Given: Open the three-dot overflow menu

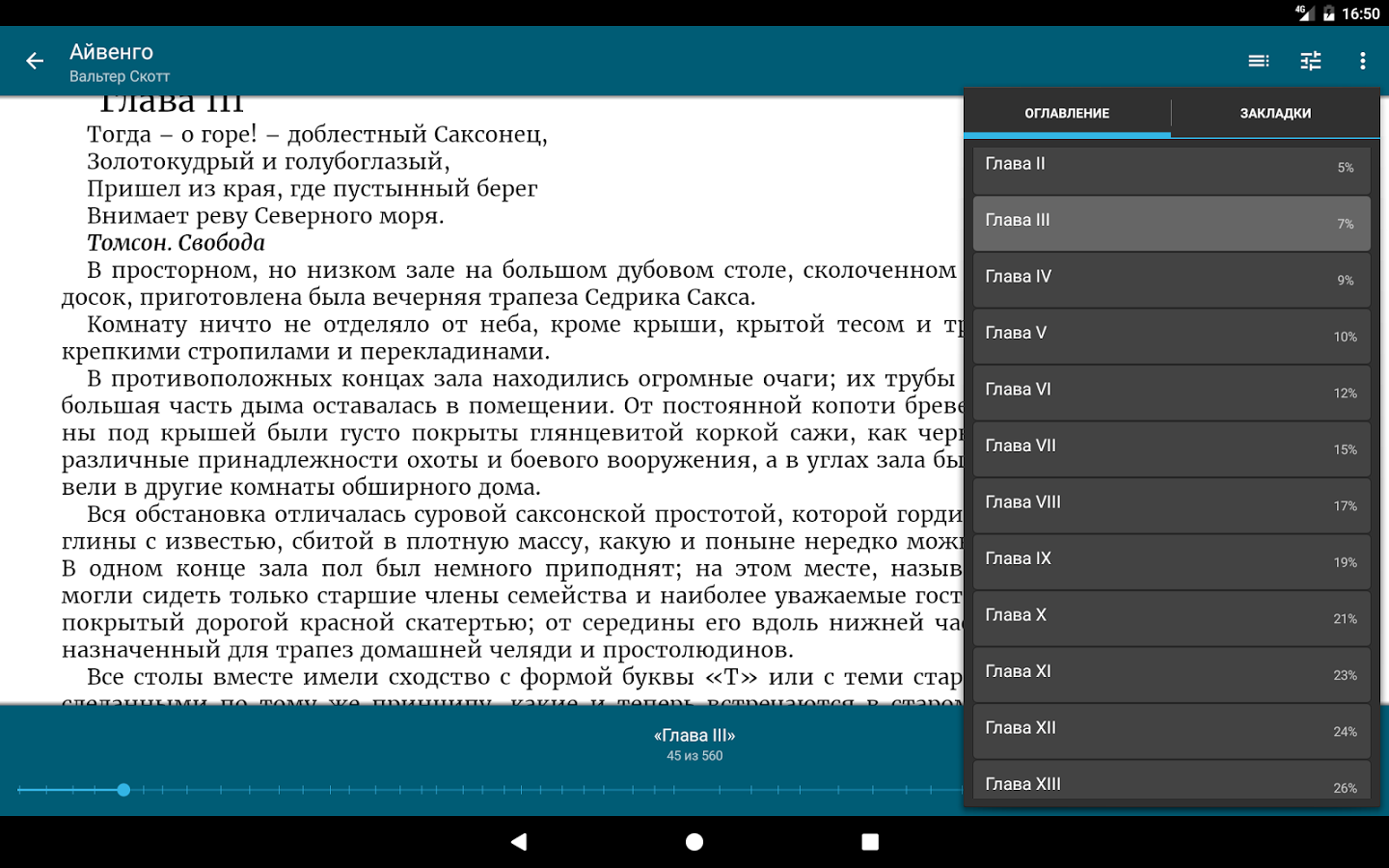Looking at the screenshot, I should (x=1362, y=61).
